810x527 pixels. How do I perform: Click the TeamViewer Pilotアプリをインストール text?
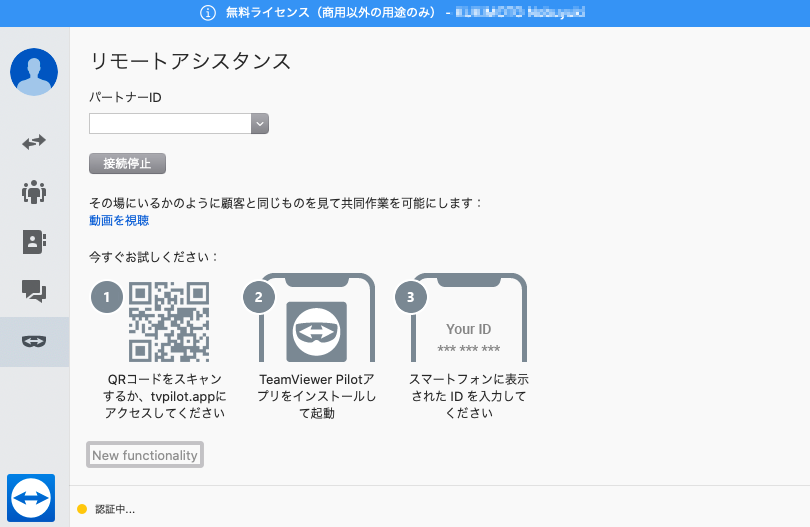pyautogui.click(x=317, y=396)
